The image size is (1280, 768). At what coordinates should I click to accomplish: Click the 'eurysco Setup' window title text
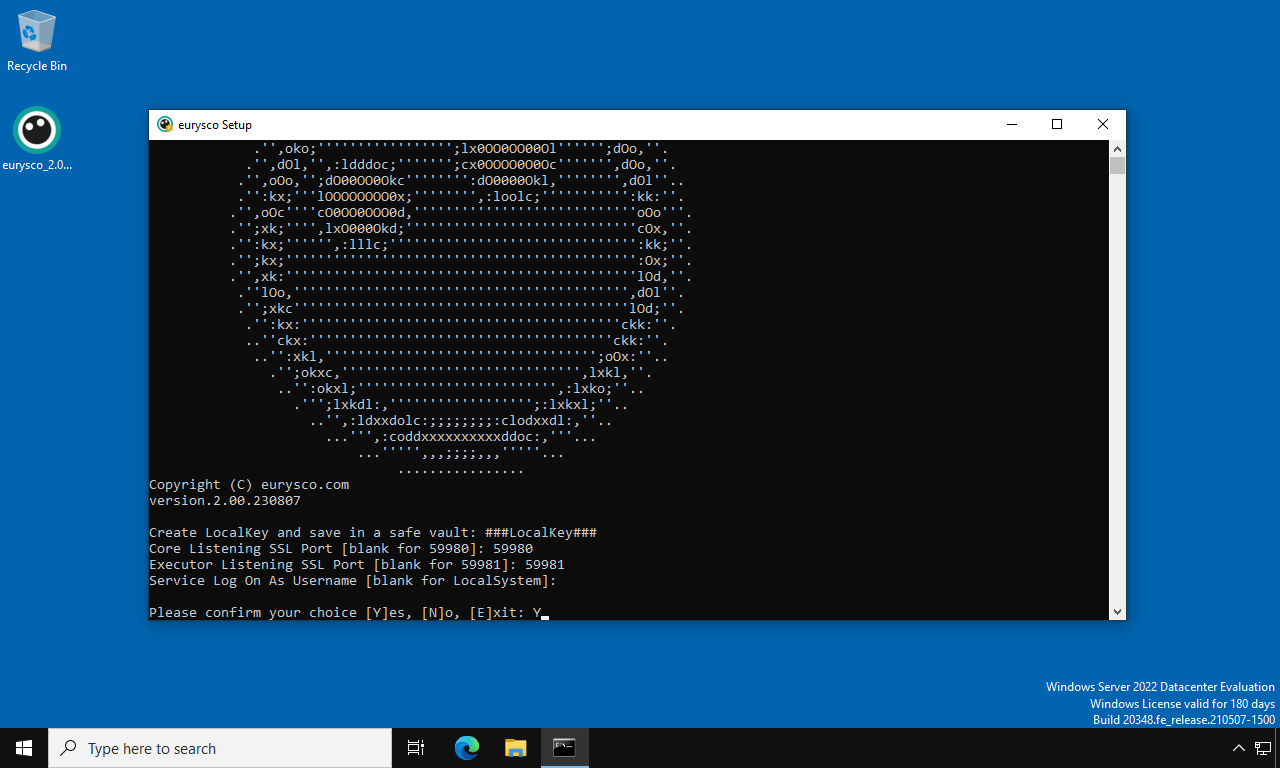[x=215, y=125]
